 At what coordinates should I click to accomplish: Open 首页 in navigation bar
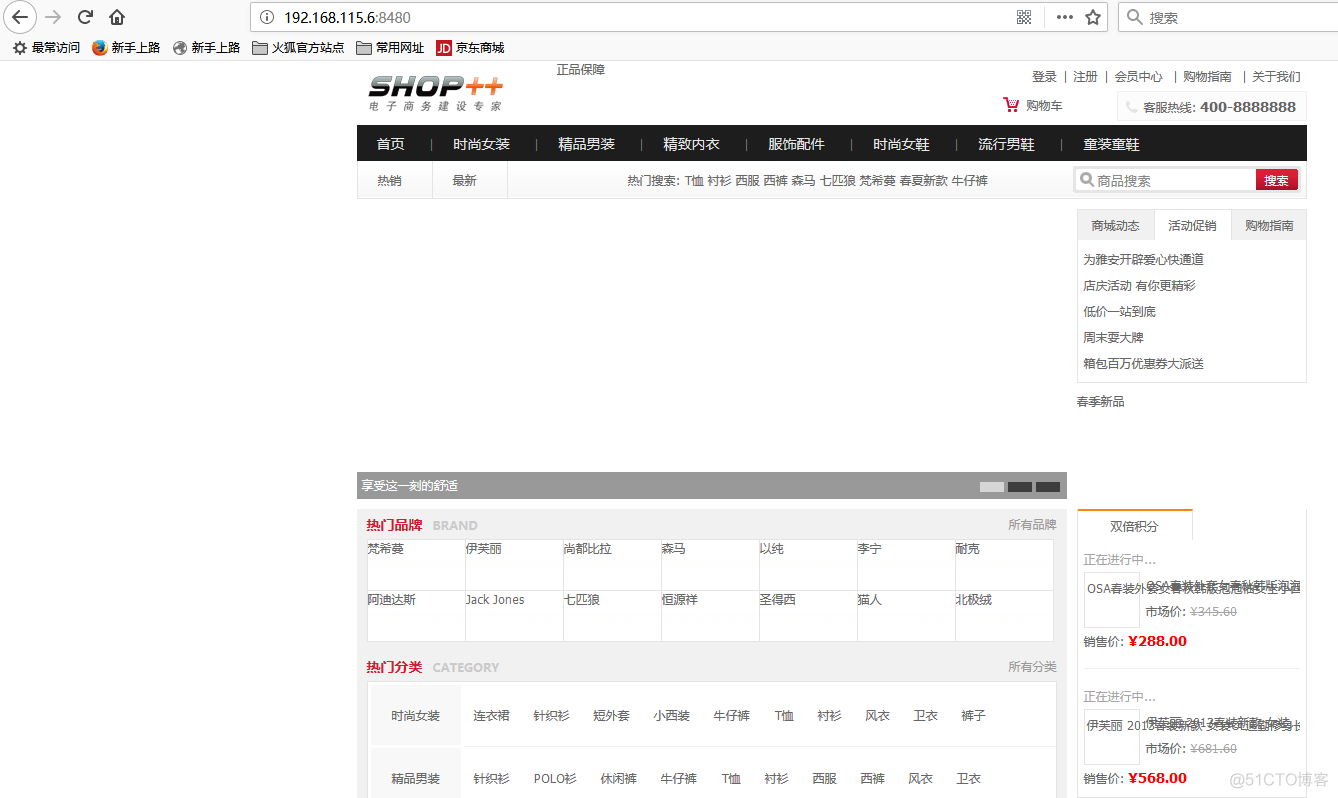391,144
